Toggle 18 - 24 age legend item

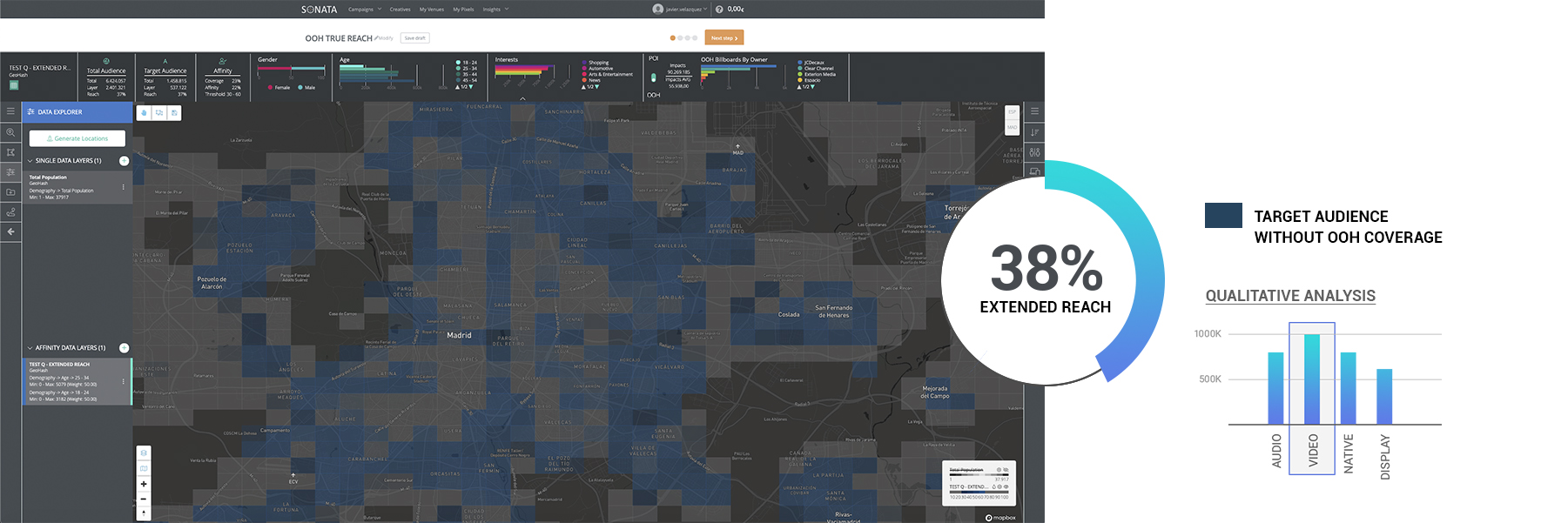(x=467, y=63)
